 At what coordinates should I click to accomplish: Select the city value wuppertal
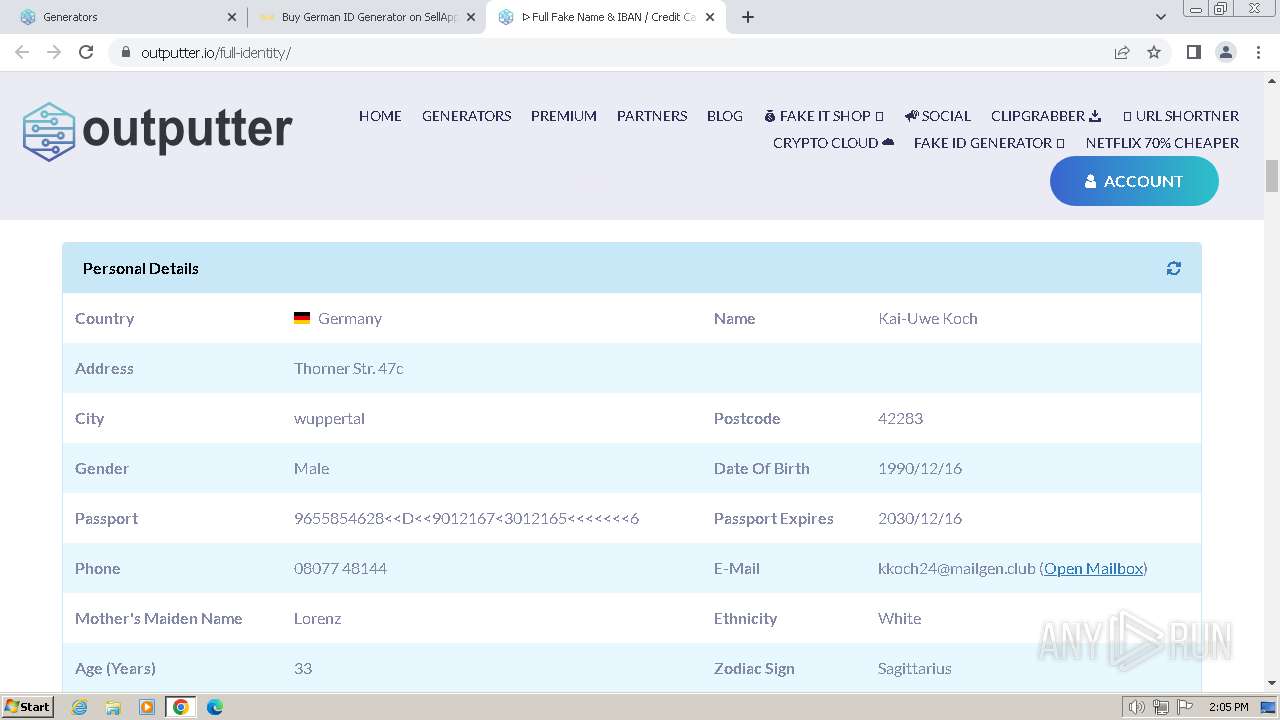329,418
